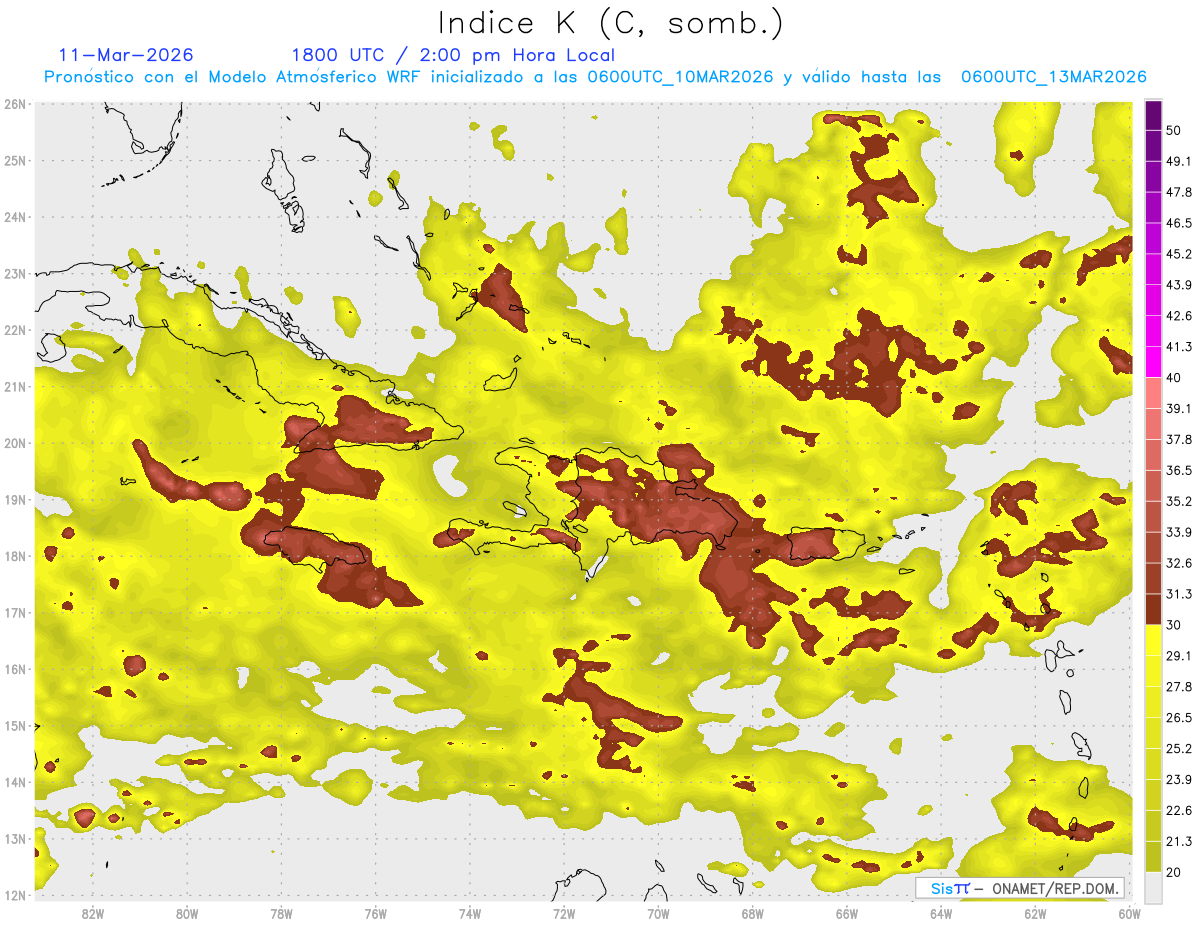Click the colorbar value 50

pyautogui.click(x=1174, y=130)
